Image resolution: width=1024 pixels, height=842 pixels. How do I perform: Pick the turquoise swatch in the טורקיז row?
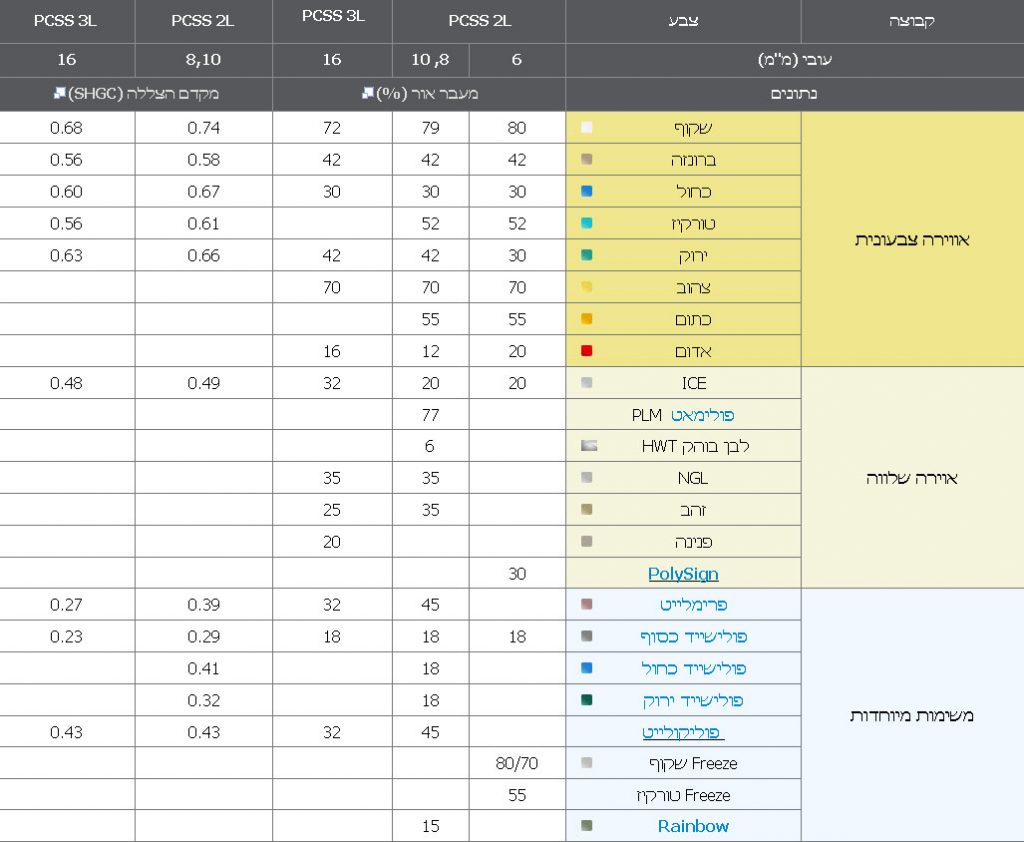586,223
